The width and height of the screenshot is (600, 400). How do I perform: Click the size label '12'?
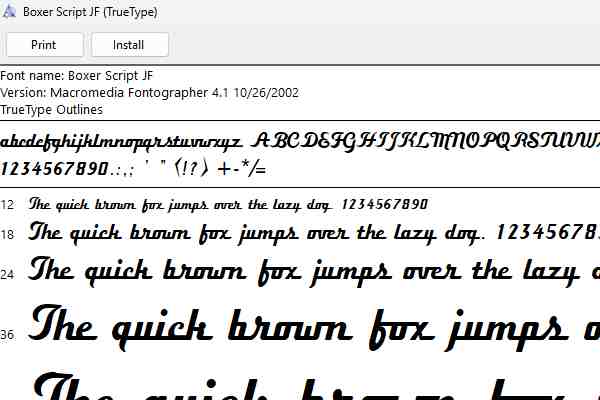7,205
